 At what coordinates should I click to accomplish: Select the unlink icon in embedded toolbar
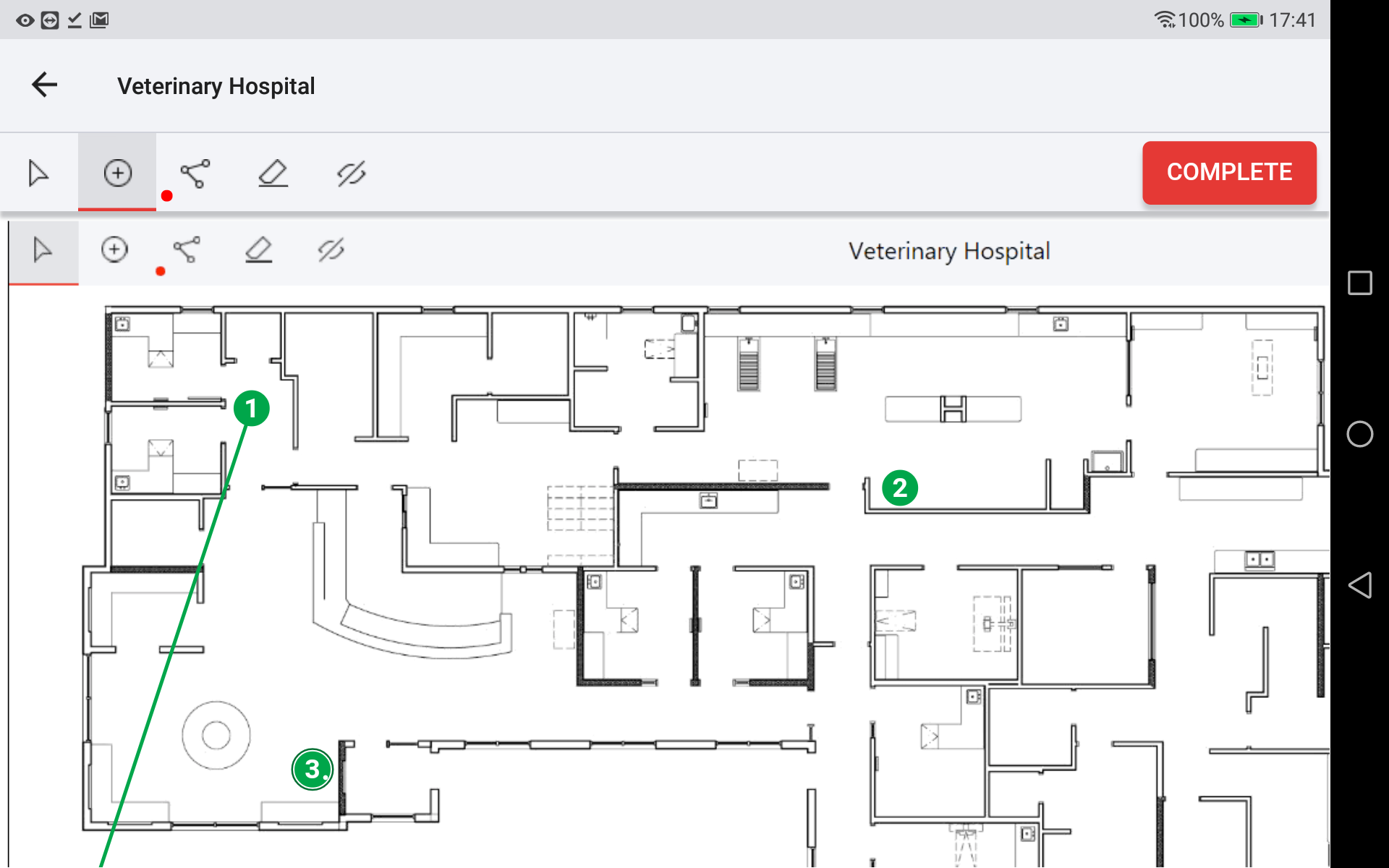pos(331,250)
